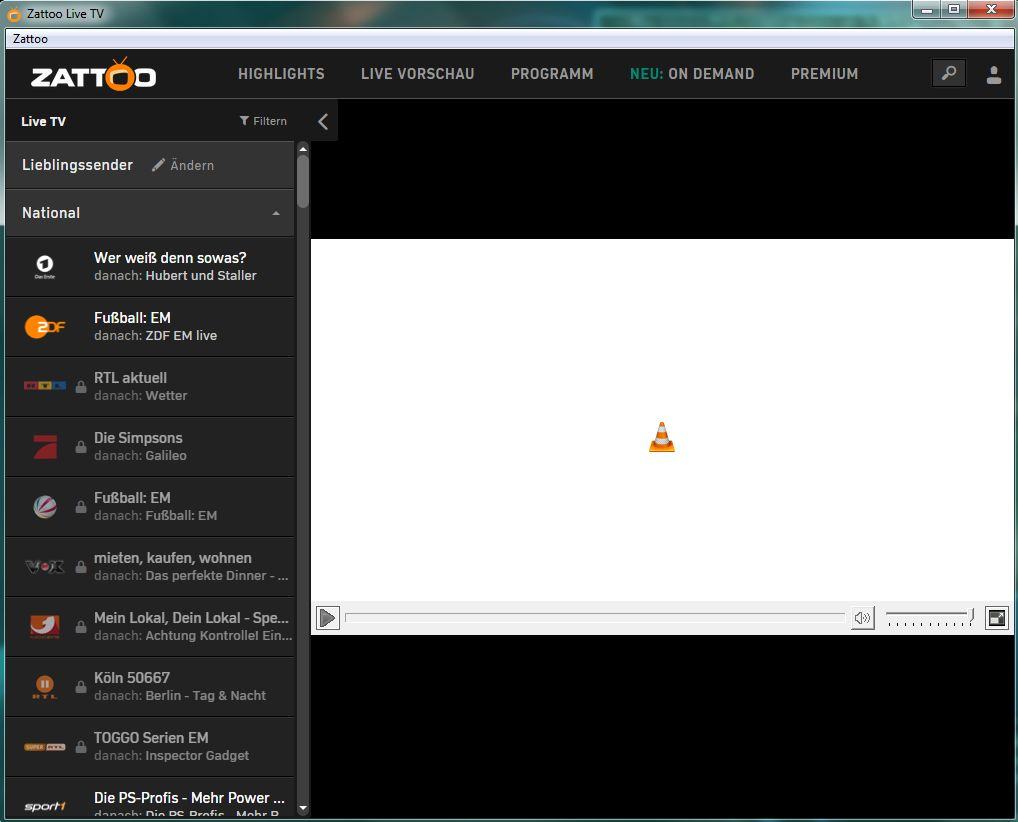Select the RTL channel logo
This screenshot has width=1018, height=822.
point(45,386)
